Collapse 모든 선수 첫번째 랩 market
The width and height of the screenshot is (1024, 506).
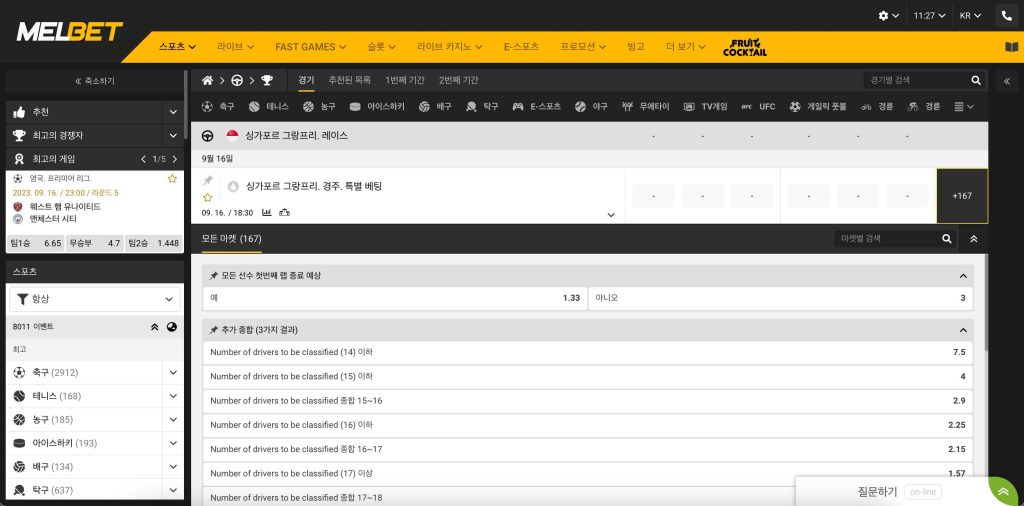coord(963,276)
